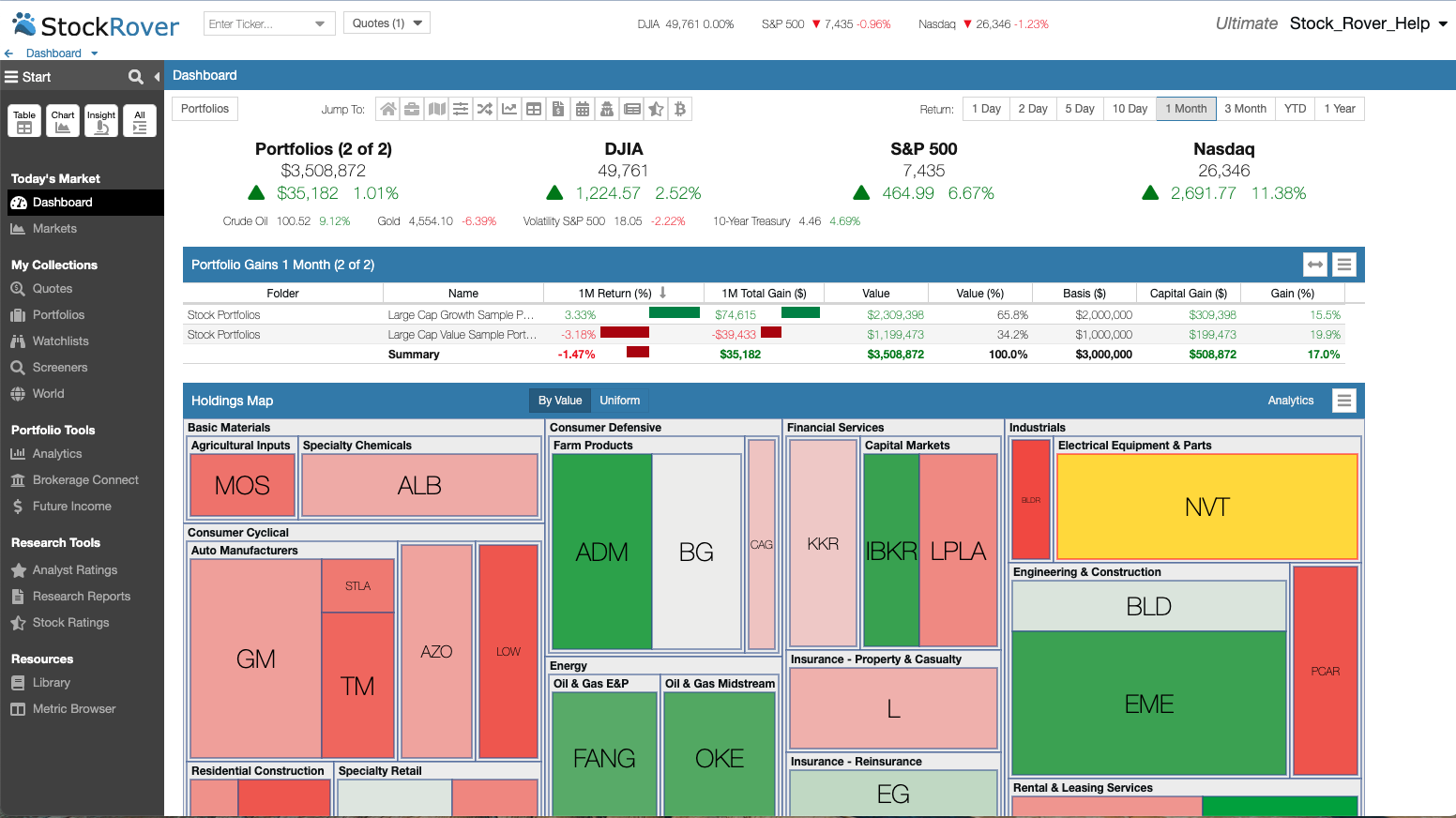Select the Insight view button

[x=101, y=121]
